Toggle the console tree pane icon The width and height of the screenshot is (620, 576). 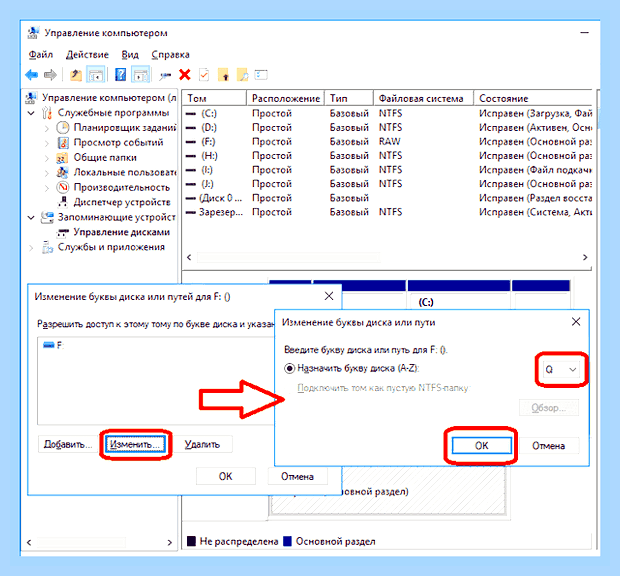95,75
